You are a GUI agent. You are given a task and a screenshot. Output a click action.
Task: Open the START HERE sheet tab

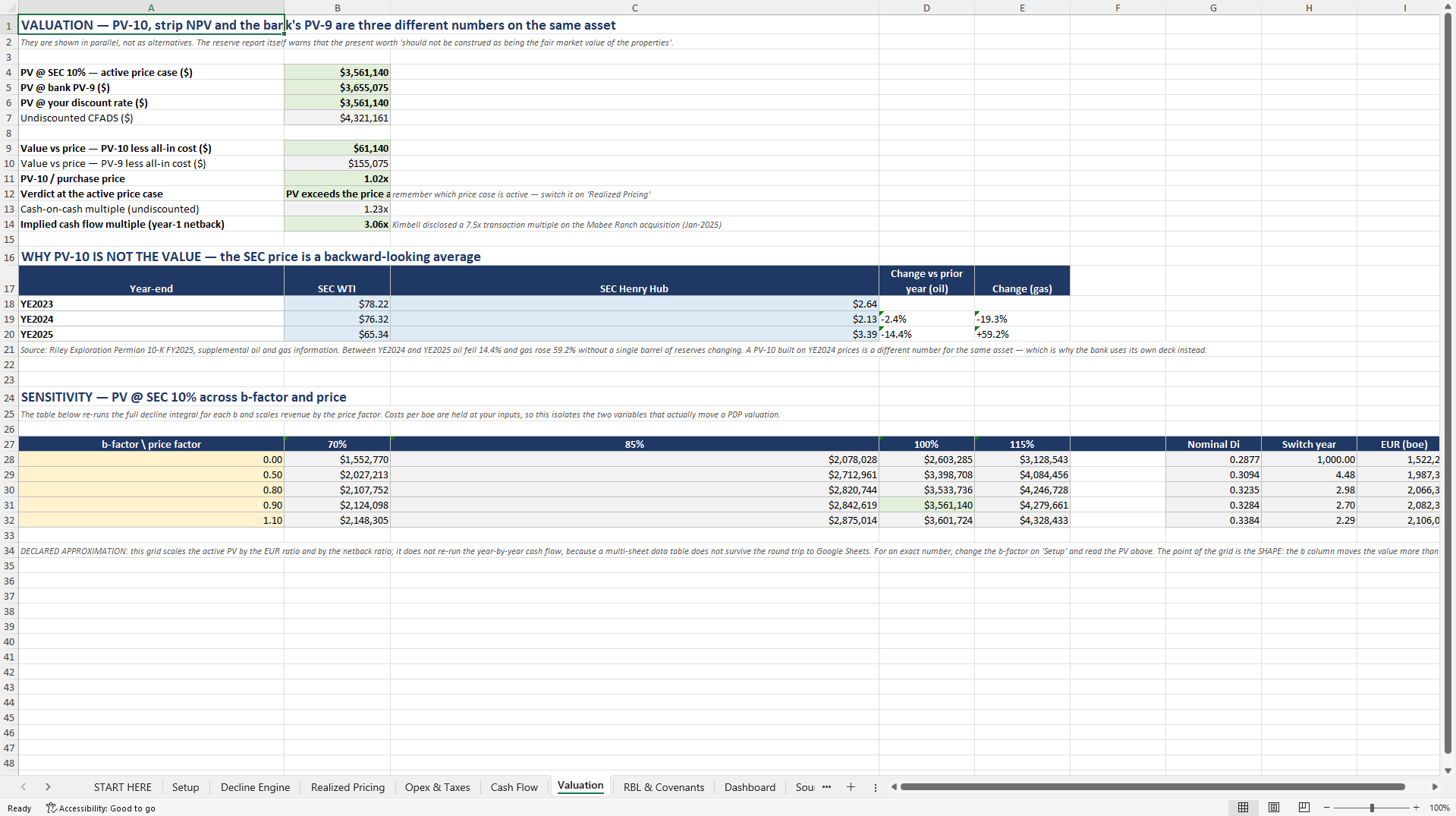122,787
